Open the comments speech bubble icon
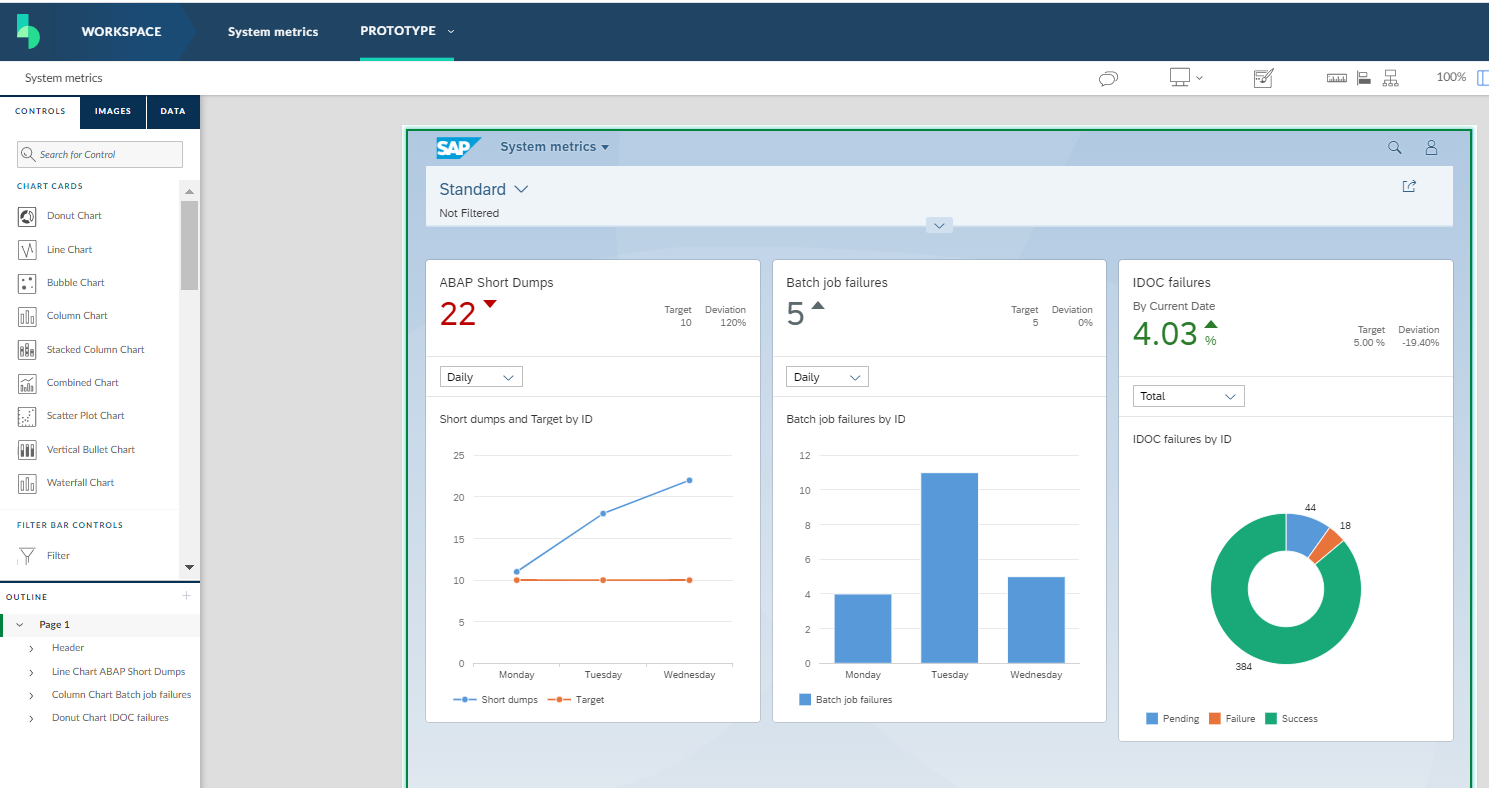1489x788 pixels. 1108,79
